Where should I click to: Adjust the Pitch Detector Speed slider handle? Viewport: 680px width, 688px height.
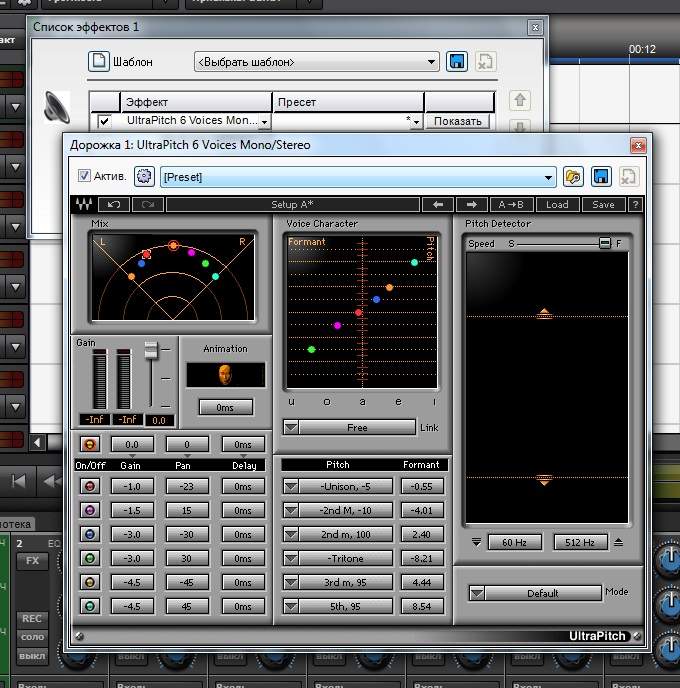[x=605, y=243]
